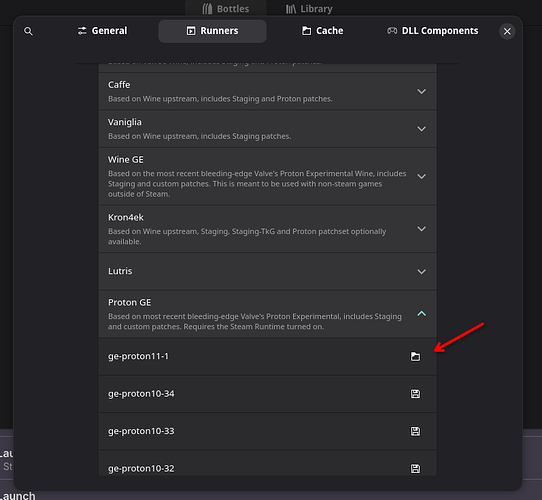Expand the Wine GE runner group
The width and height of the screenshot is (542, 500).
[268, 176]
